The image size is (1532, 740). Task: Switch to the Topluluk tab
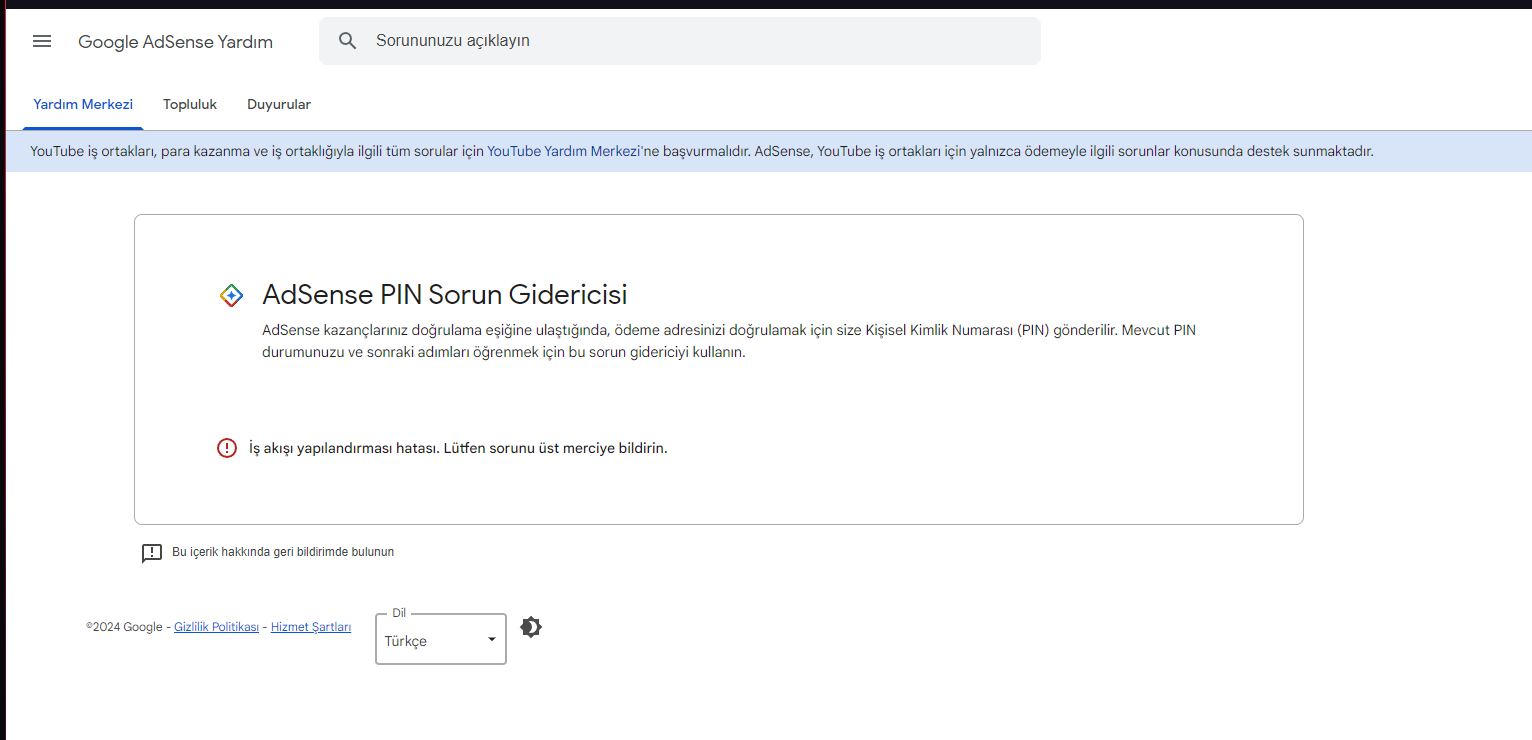coord(190,104)
